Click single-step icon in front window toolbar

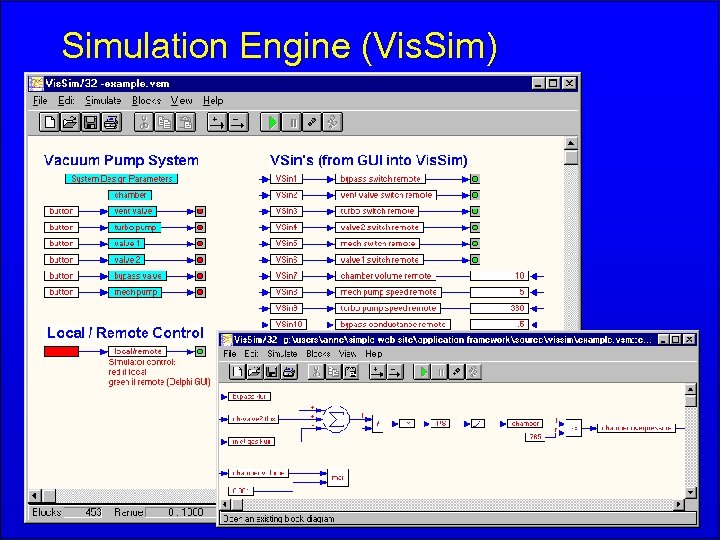(473, 371)
